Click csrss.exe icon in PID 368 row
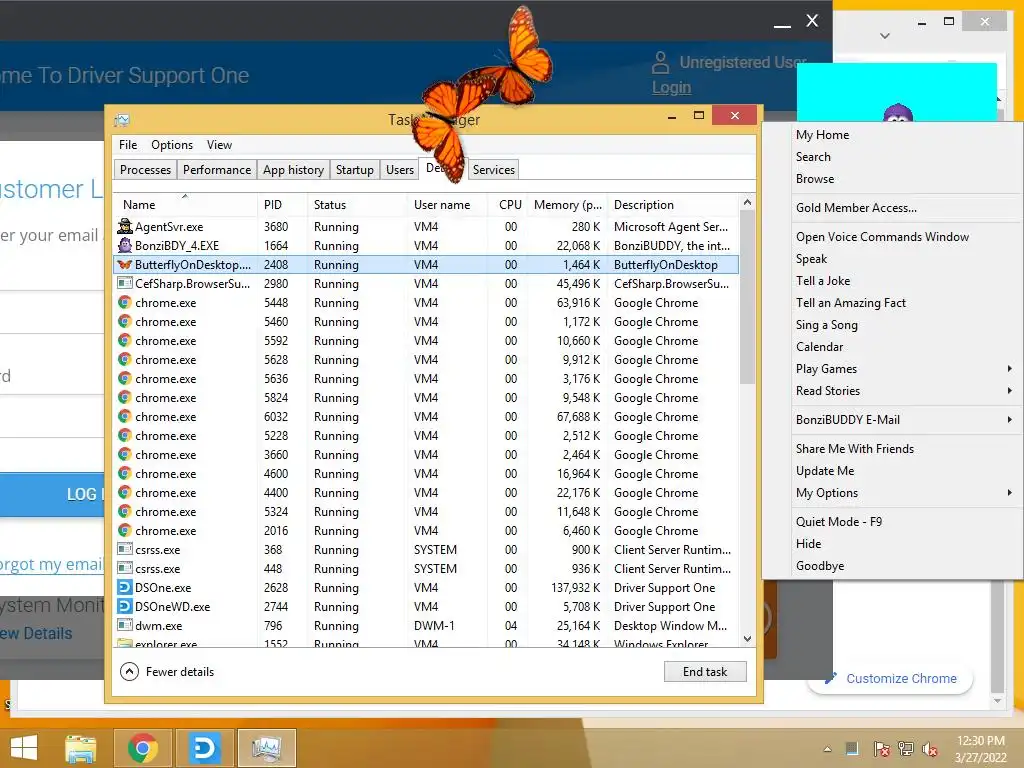The height and width of the screenshot is (768, 1024). point(125,549)
